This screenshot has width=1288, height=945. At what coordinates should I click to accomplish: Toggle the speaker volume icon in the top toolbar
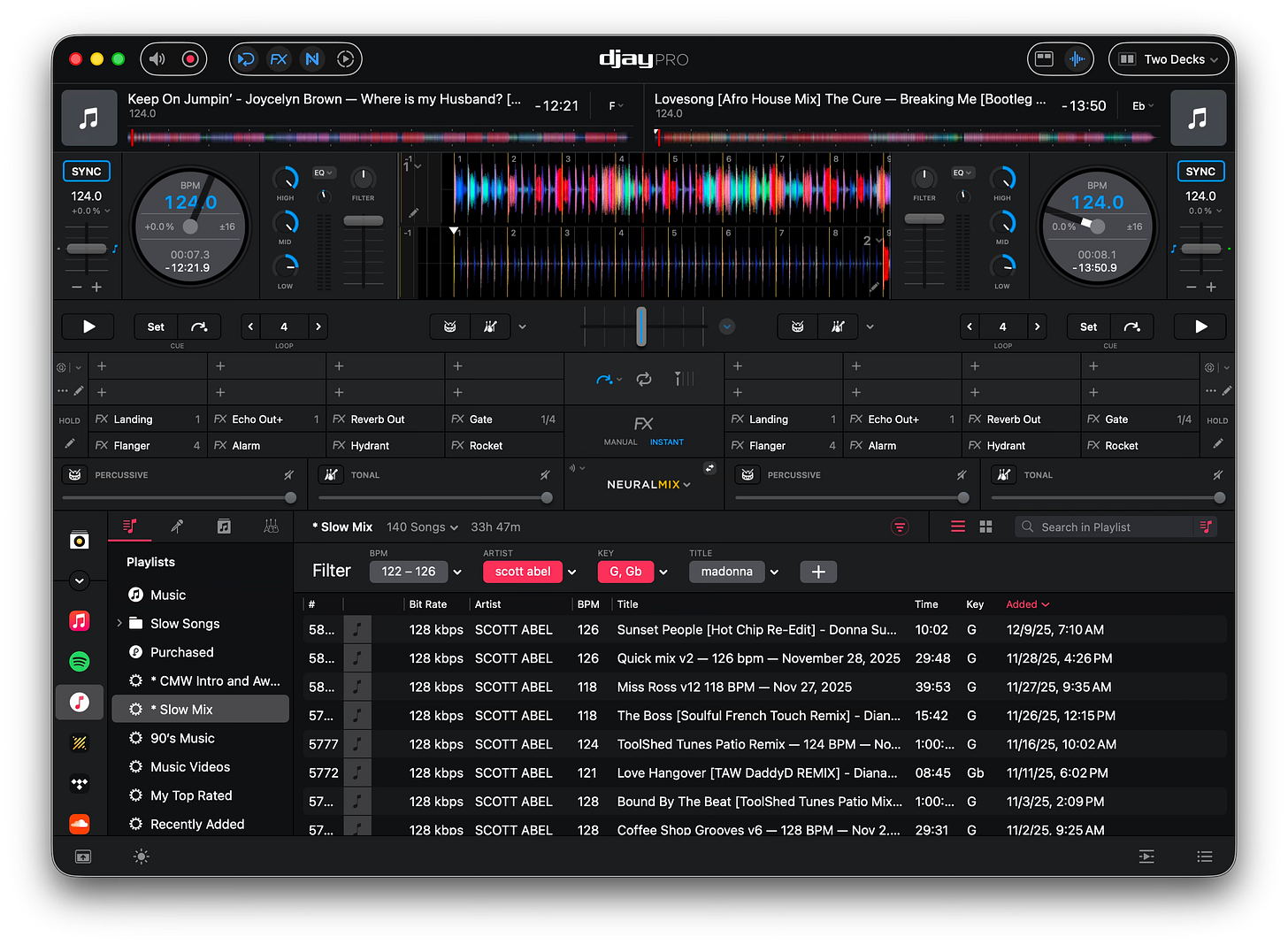[157, 59]
